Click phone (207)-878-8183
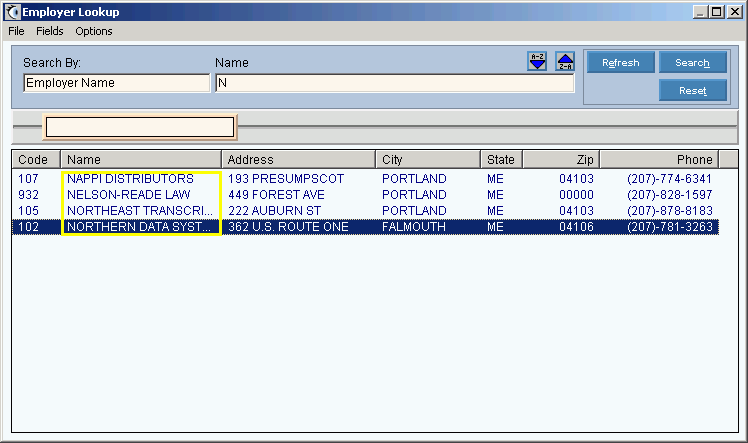The image size is (748, 443). (x=669, y=211)
